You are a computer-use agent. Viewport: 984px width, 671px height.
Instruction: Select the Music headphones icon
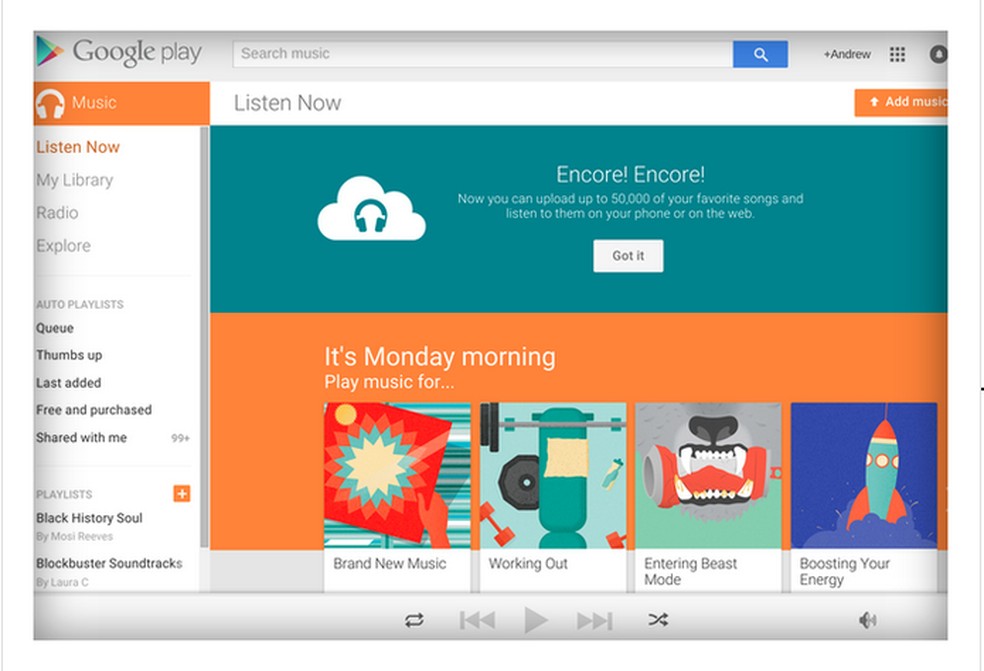click(x=50, y=102)
